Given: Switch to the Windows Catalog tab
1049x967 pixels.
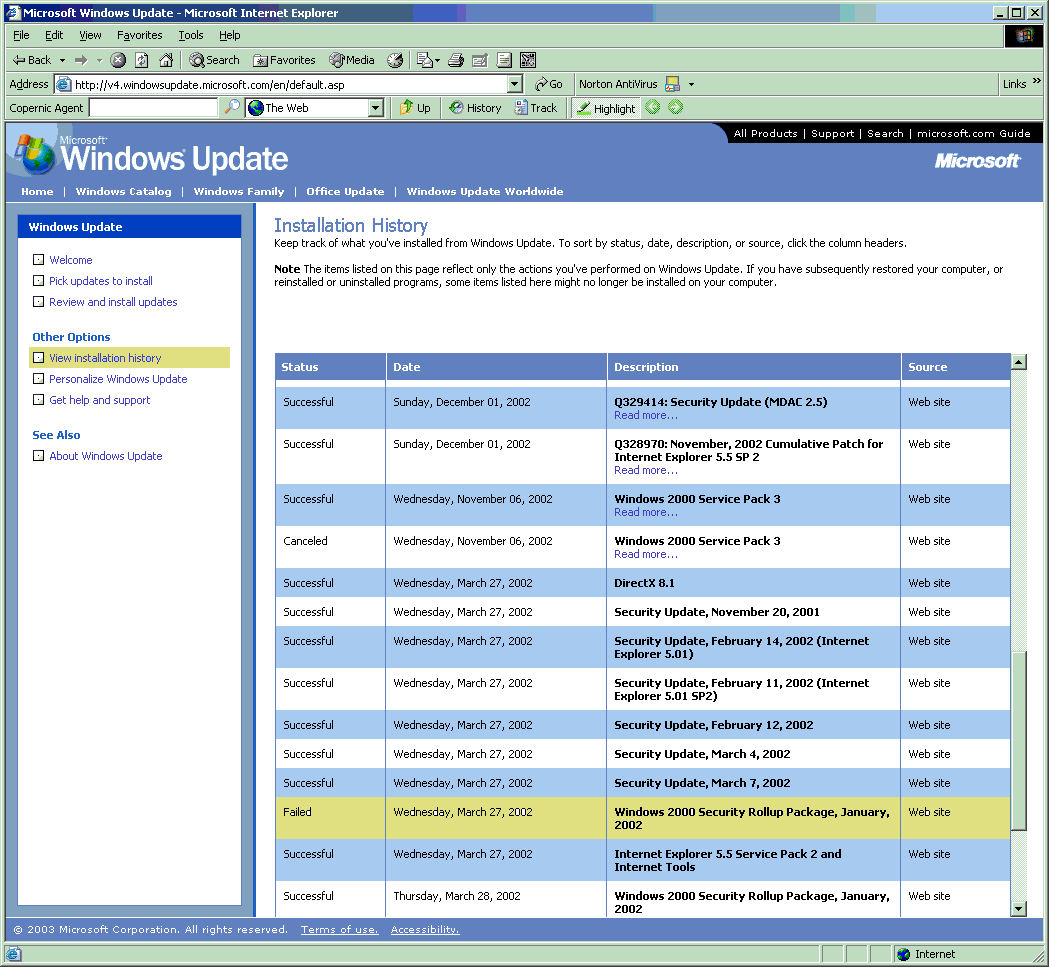Looking at the screenshot, I should pos(123,191).
